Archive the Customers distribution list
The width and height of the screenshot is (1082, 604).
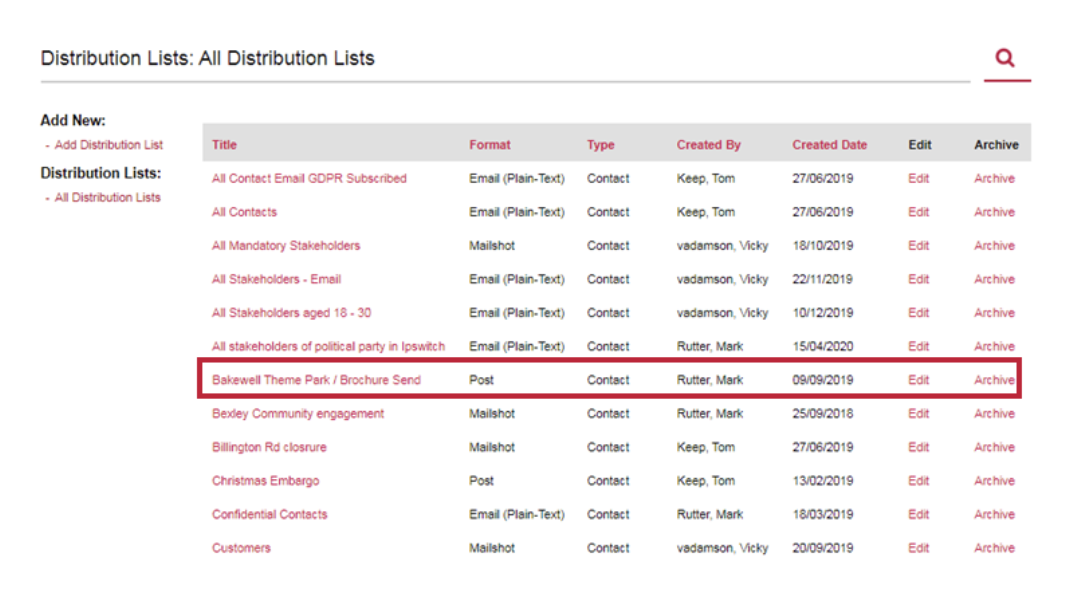(994, 547)
